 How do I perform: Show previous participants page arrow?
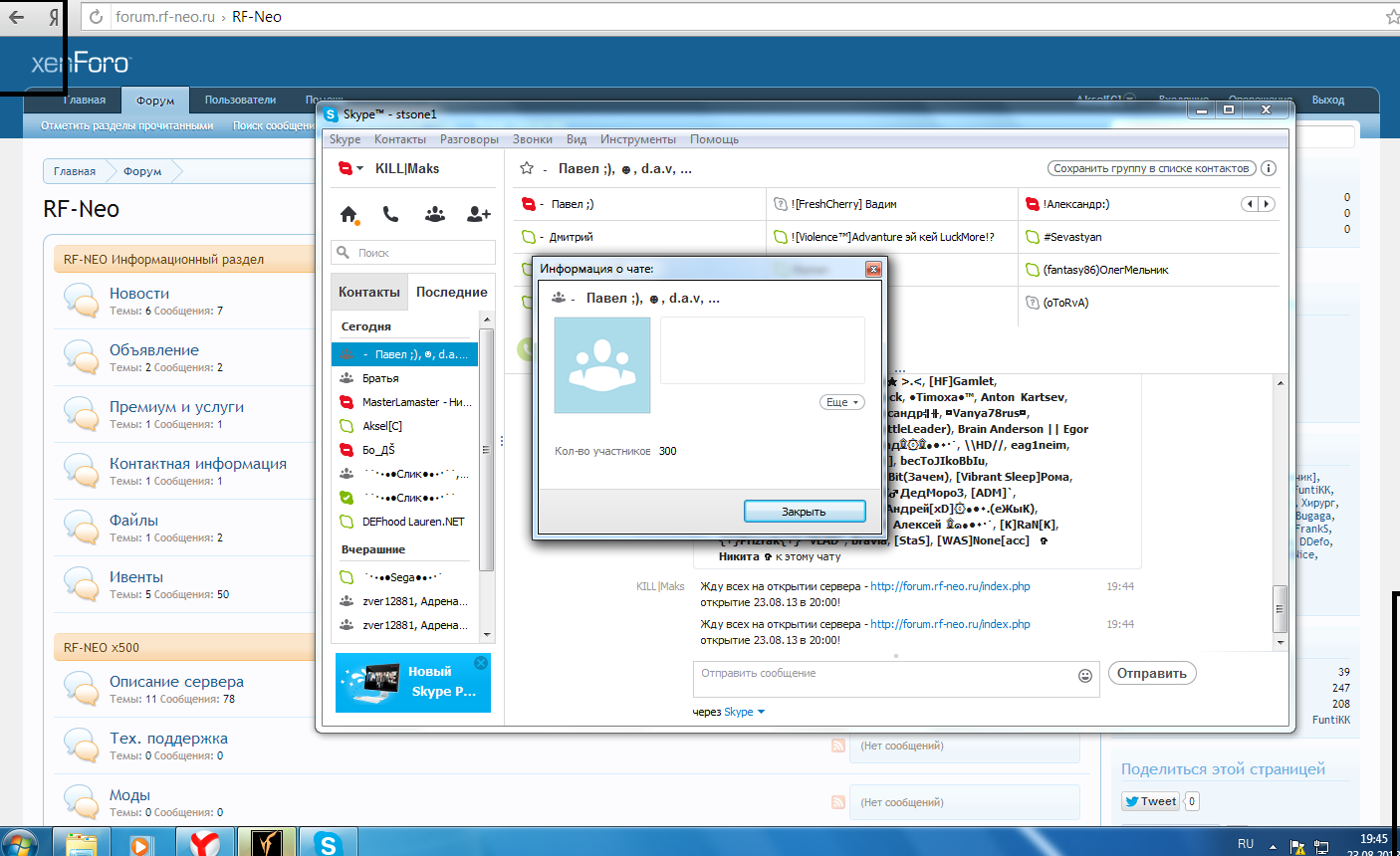click(x=1250, y=204)
